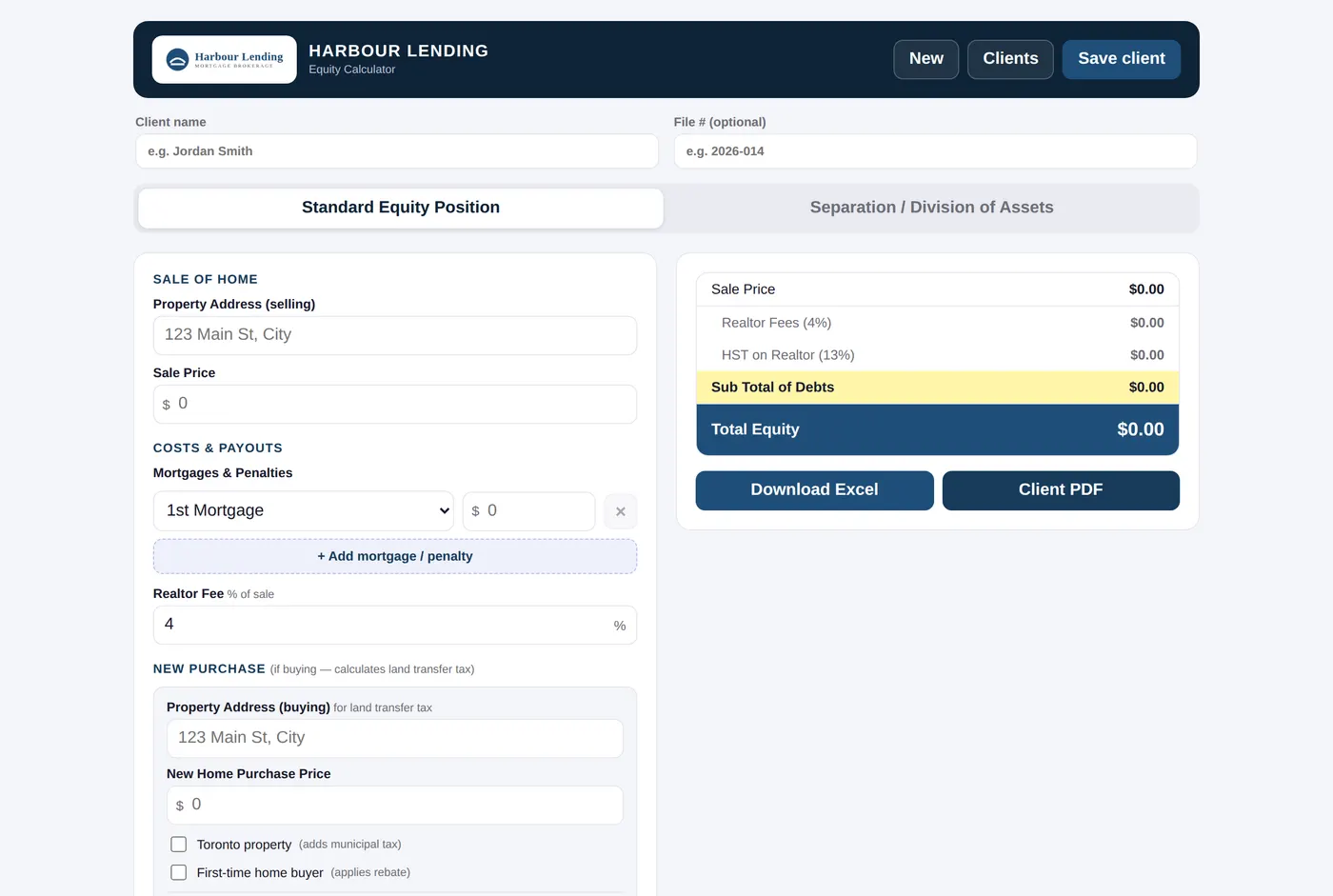Click the New Home Purchase Price input

(395, 805)
